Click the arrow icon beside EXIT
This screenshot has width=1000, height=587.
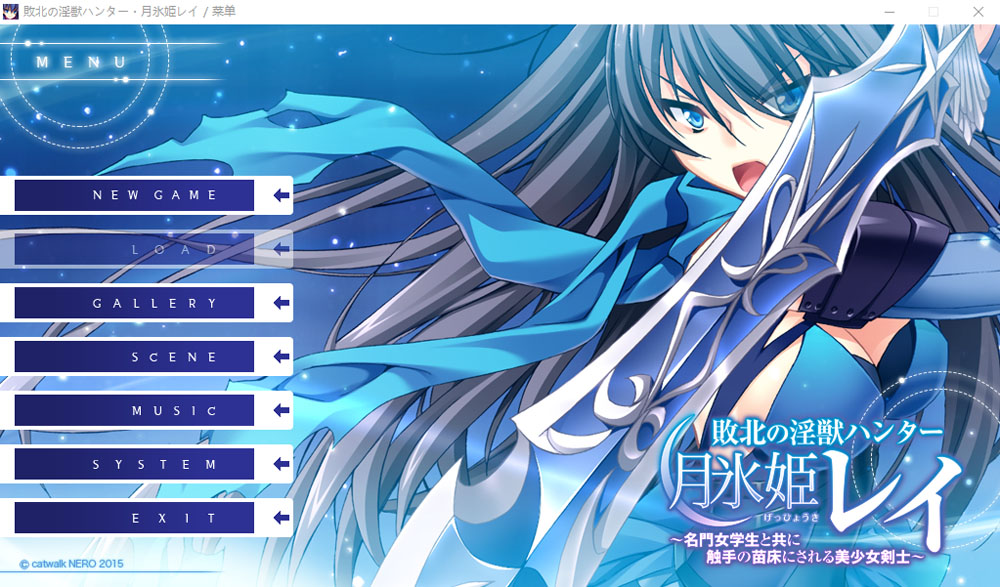pyautogui.click(x=280, y=518)
